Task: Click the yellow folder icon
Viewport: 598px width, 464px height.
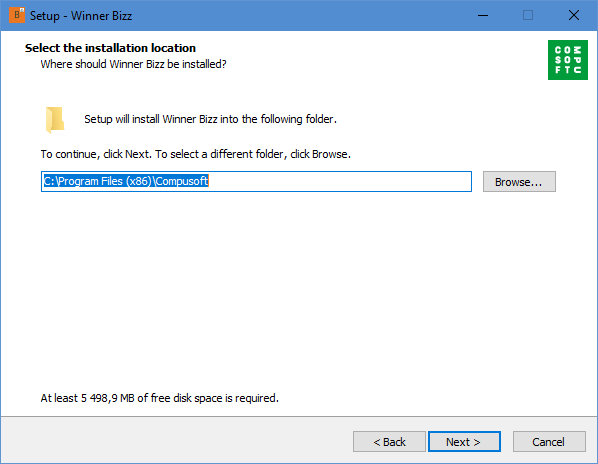Action: [x=55, y=120]
